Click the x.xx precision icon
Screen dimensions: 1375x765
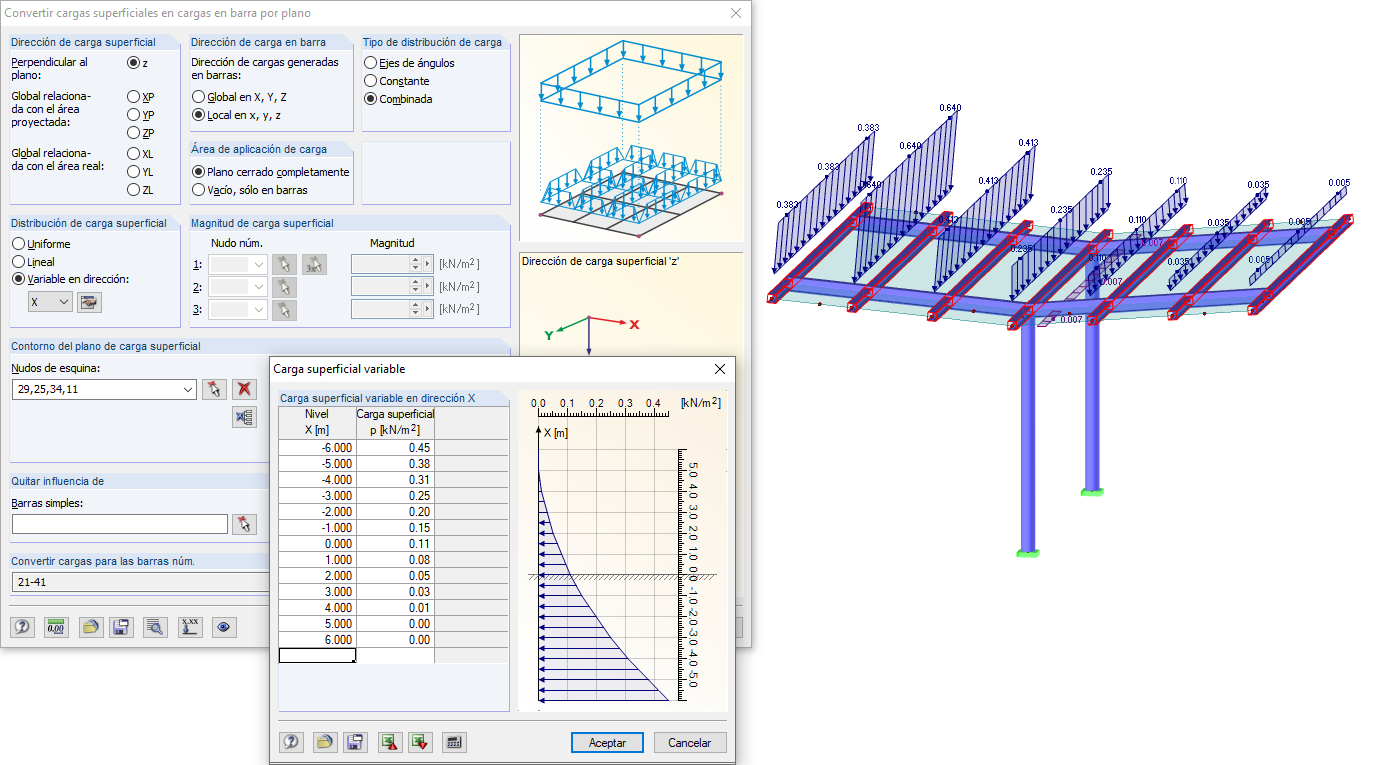coord(190,627)
